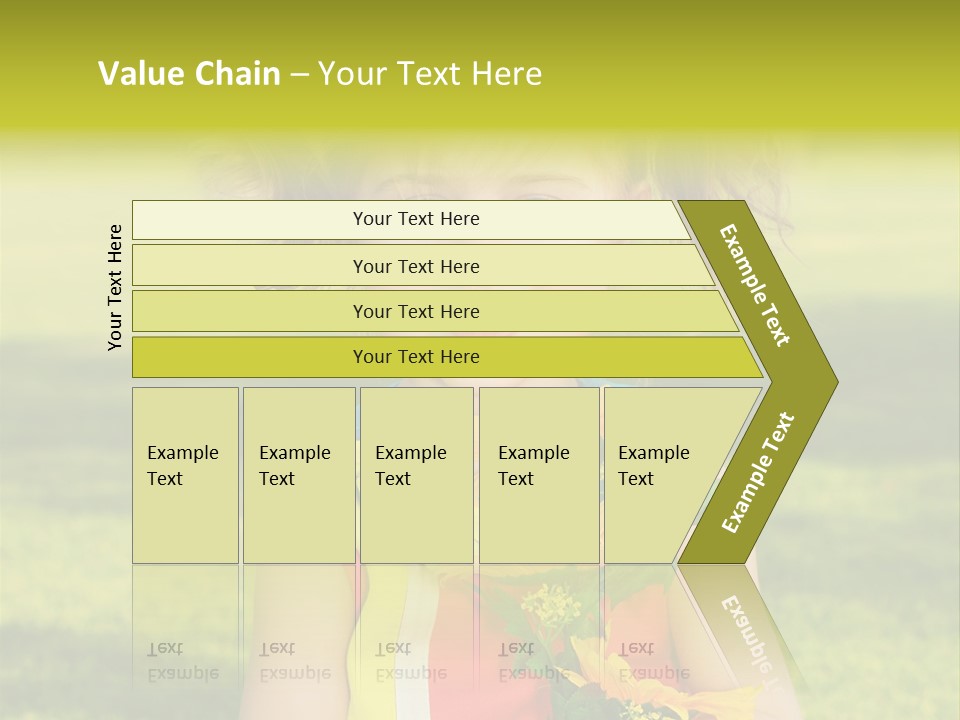The image size is (960, 720).
Task: Select the third 'Your Text Here' bar
Action: click(x=435, y=311)
